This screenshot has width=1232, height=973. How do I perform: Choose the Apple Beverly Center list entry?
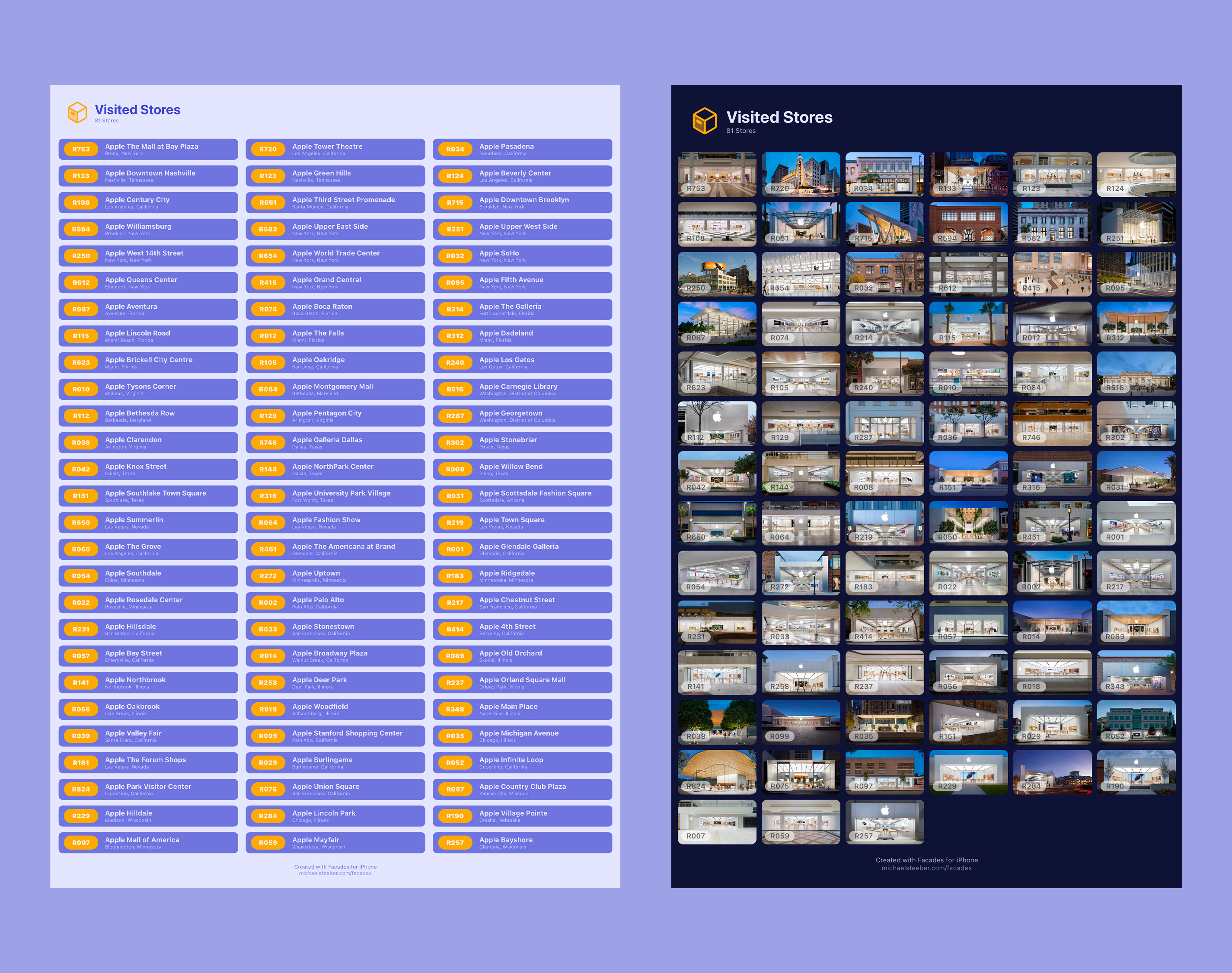coord(522,176)
